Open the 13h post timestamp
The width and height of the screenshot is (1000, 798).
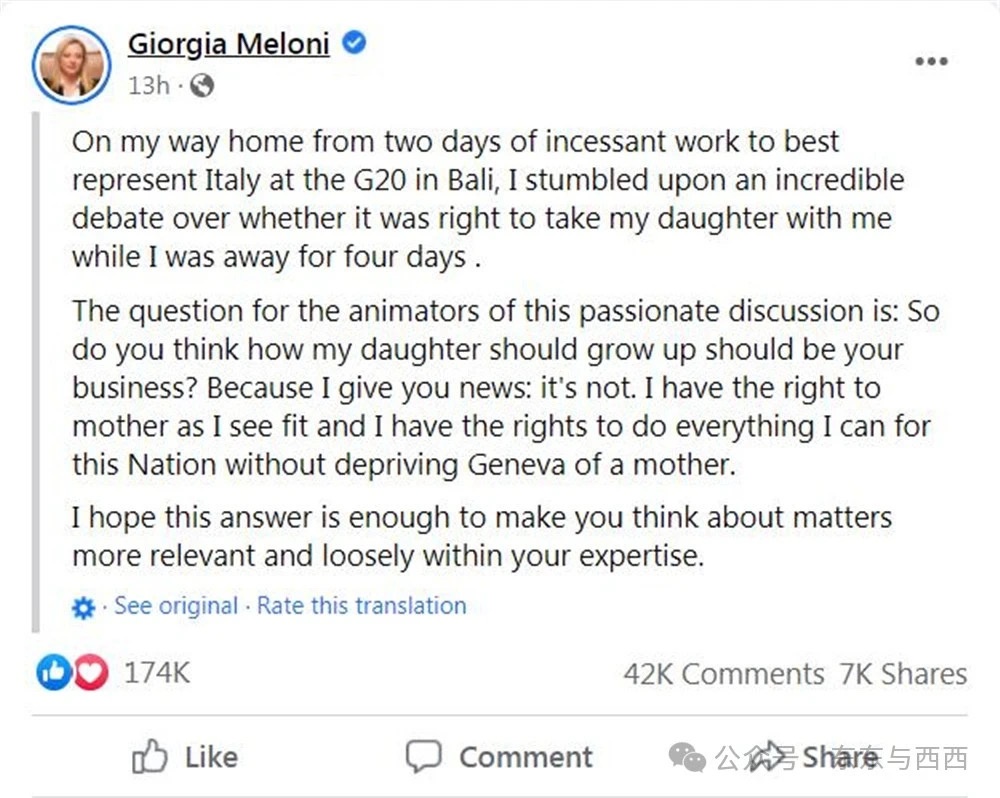[149, 86]
